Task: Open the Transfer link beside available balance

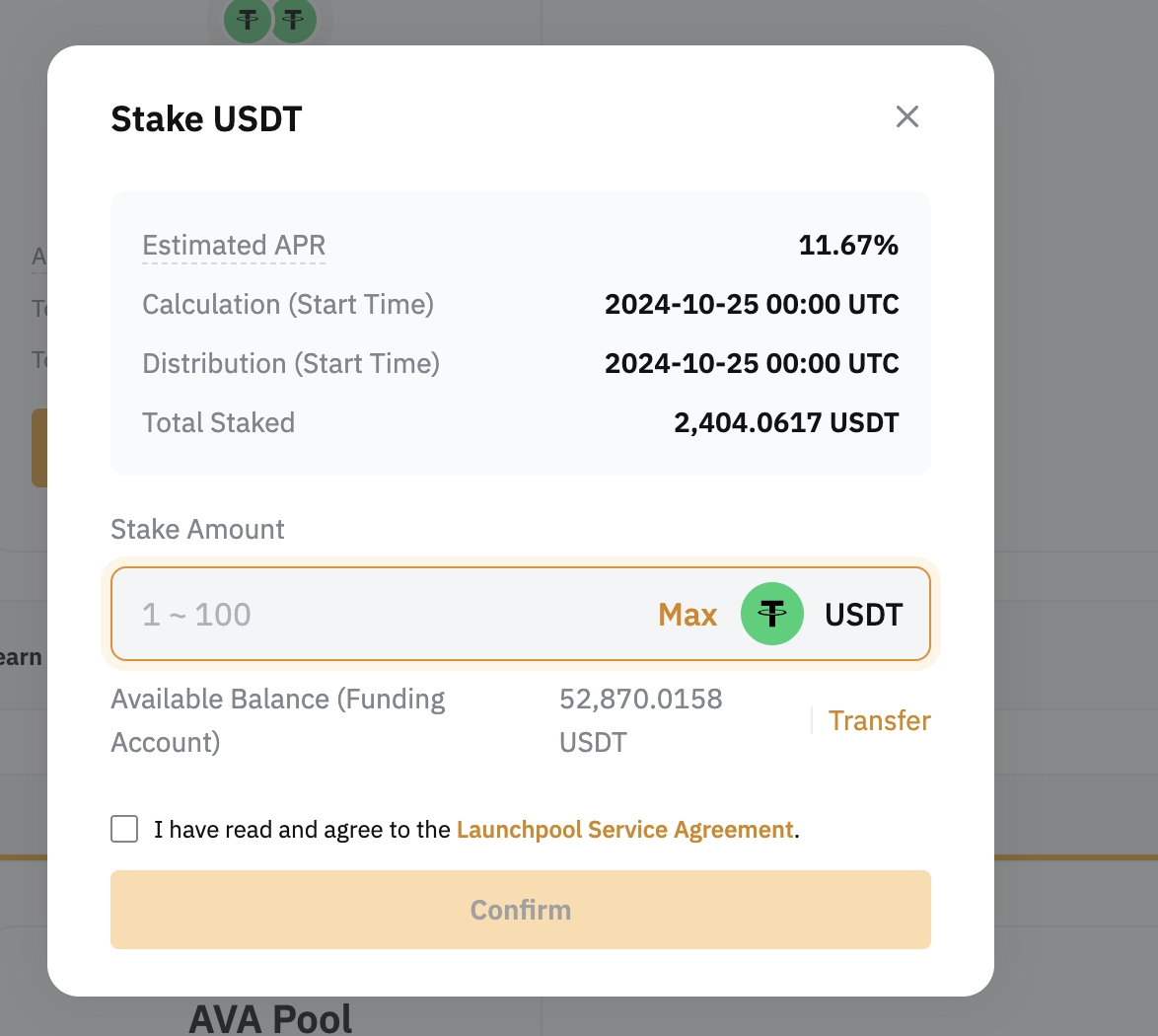Action: pos(879,720)
